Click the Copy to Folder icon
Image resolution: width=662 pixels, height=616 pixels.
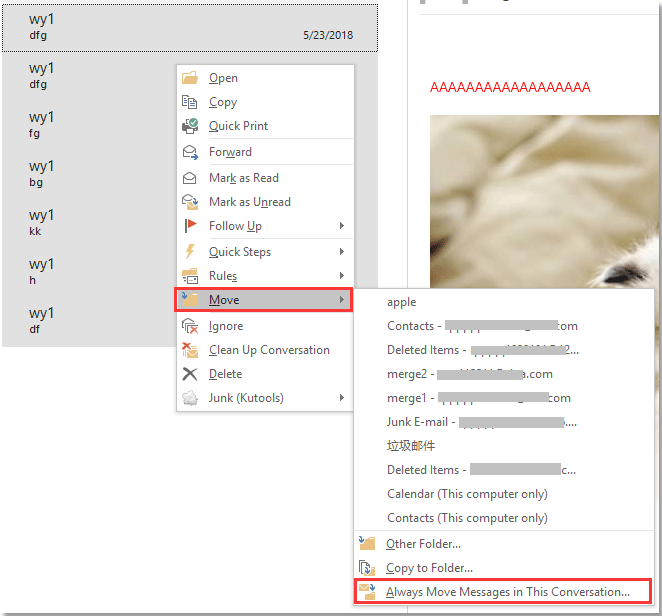tap(367, 568)
